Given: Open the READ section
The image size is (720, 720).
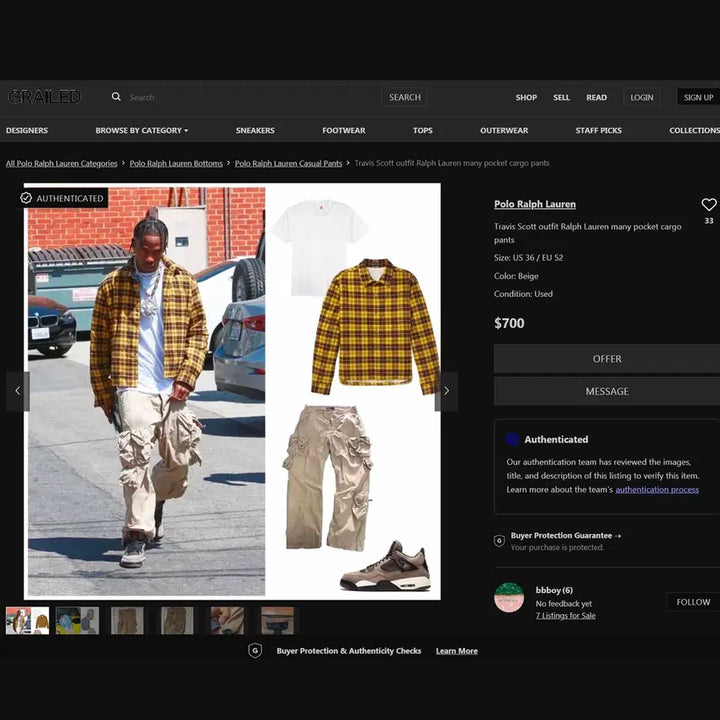Looking at the screenshot, I should (596, 97).
